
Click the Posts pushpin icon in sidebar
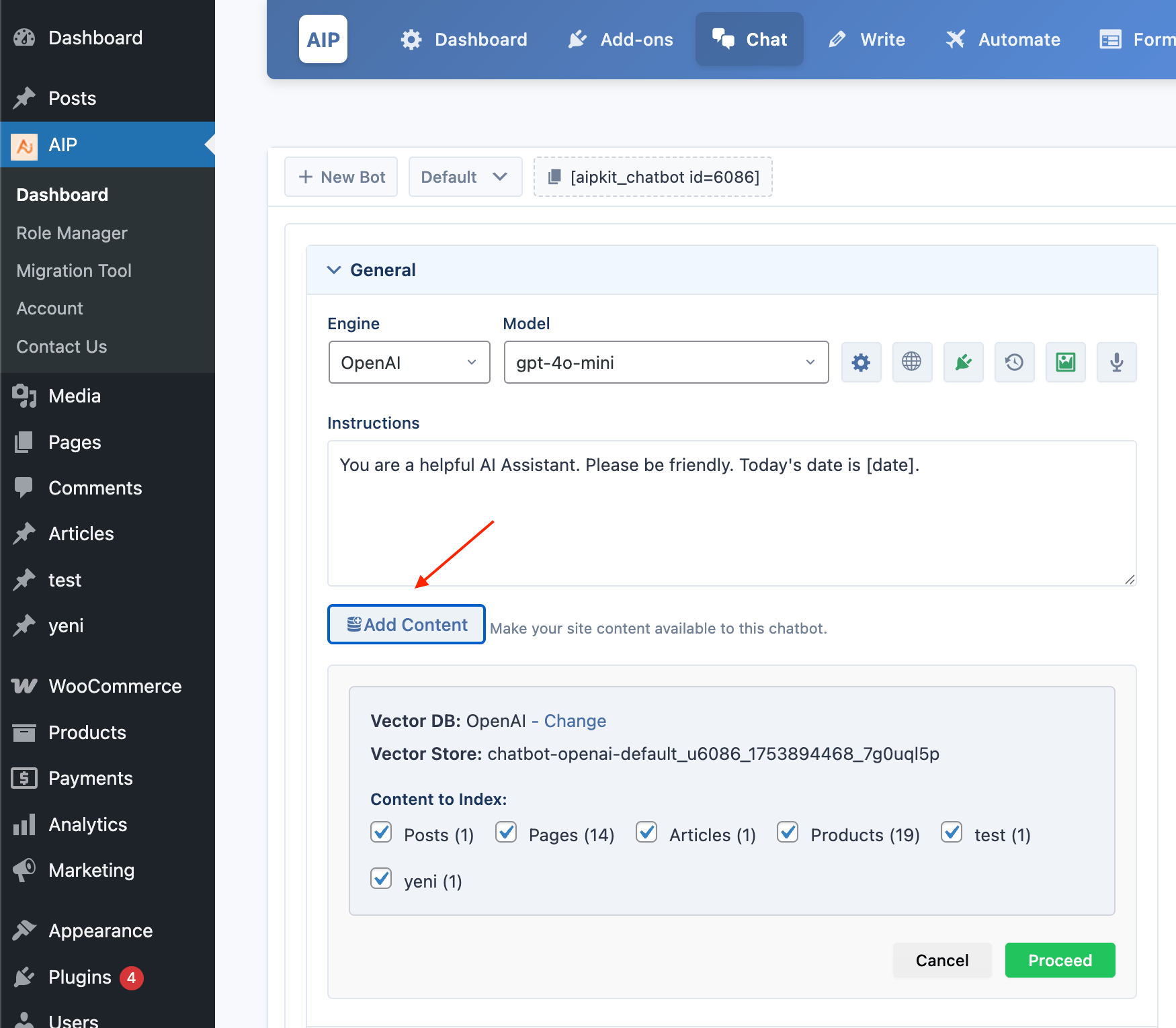[x=24, y=98]
